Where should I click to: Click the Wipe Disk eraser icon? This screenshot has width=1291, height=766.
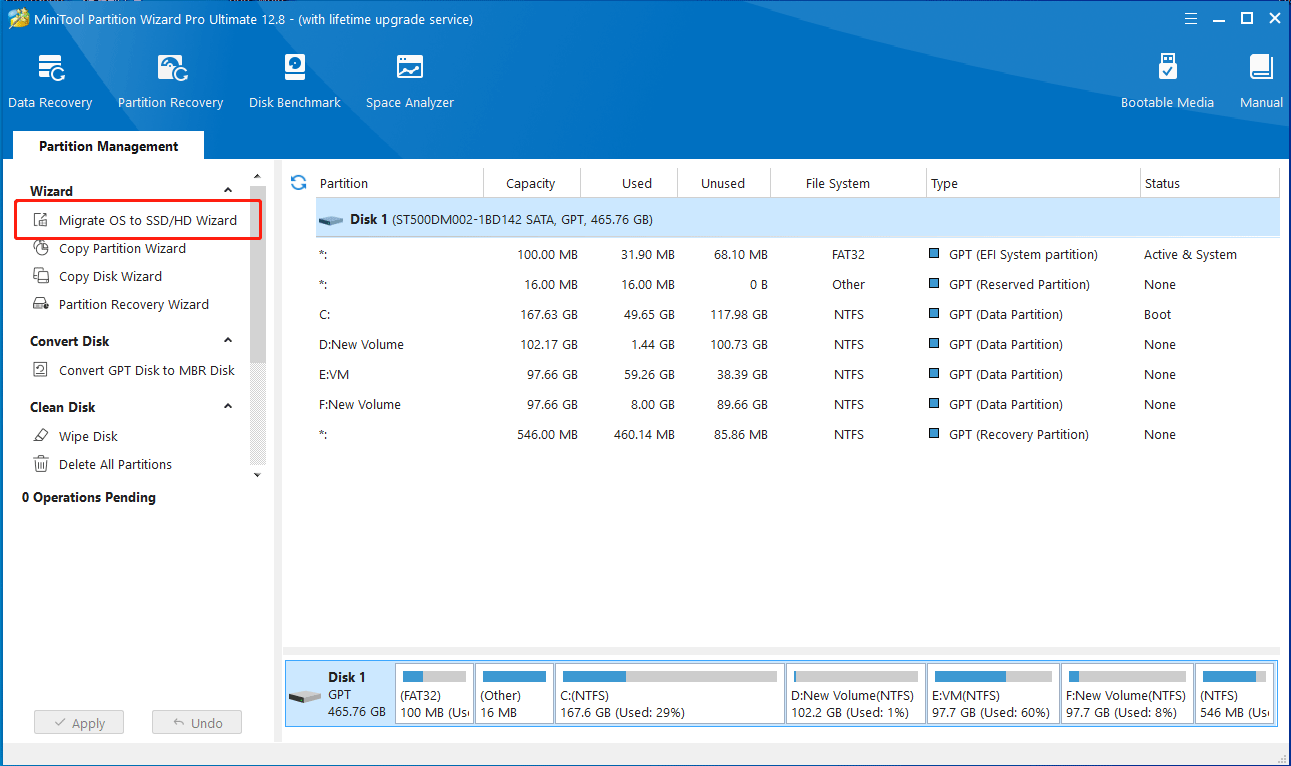pyautogui.click(x=41, y=436)
